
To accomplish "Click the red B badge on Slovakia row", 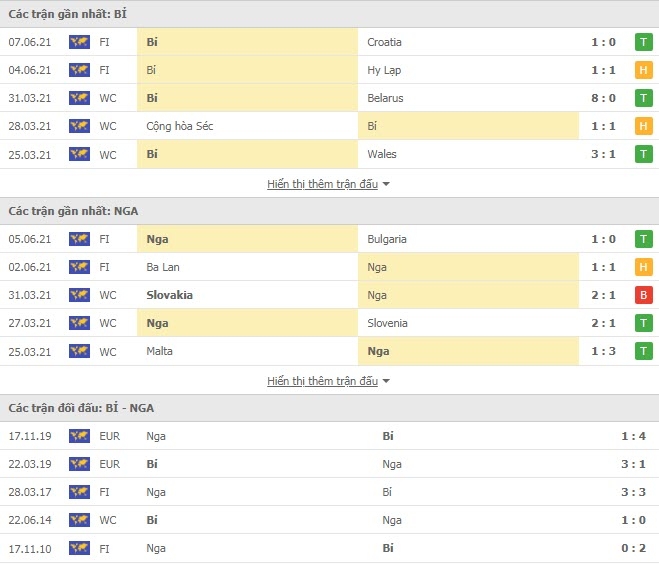I will click(x=643, y=295).
